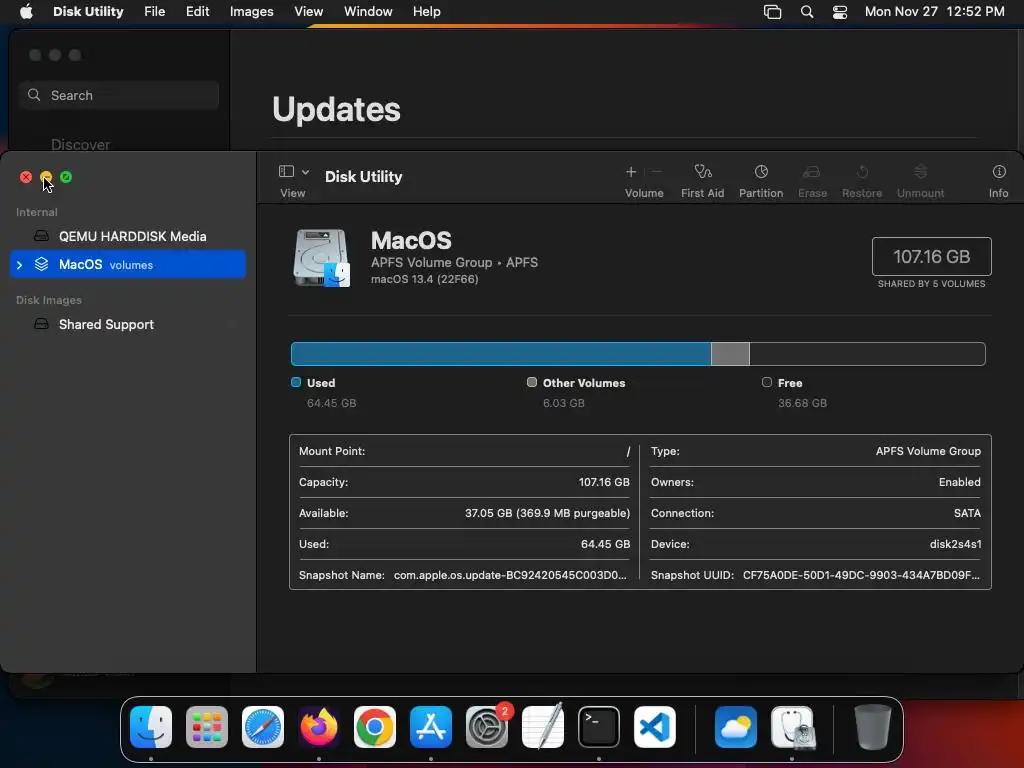Open Finder from the Dock

[151, 727]
